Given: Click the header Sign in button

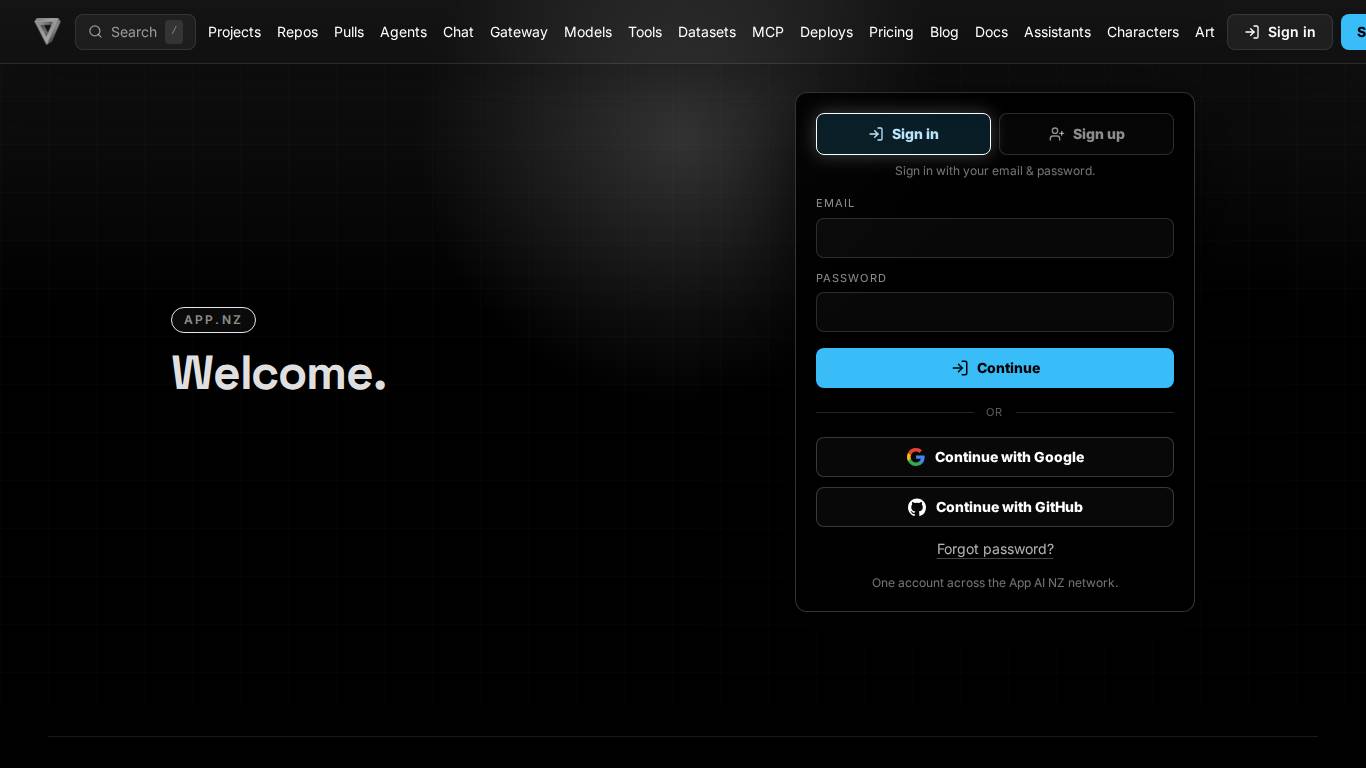Looking at the screenshot, I should (x=1280, y=32).
